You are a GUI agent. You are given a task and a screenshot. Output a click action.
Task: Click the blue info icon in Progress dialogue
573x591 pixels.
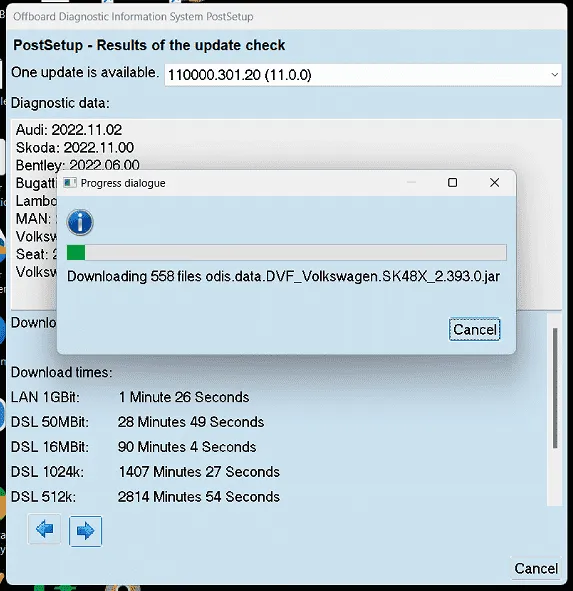click(80, 222)
